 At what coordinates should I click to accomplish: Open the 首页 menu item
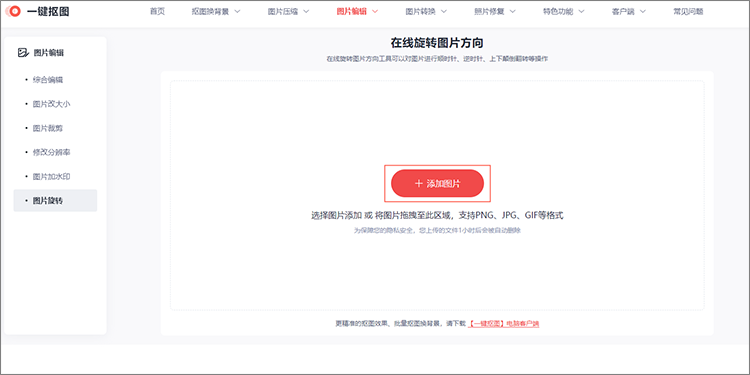click(157, 11)
